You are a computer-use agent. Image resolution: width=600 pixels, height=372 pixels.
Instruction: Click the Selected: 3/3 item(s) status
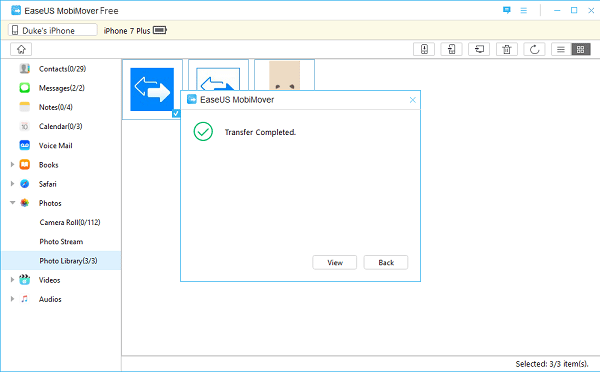(552, 364)
